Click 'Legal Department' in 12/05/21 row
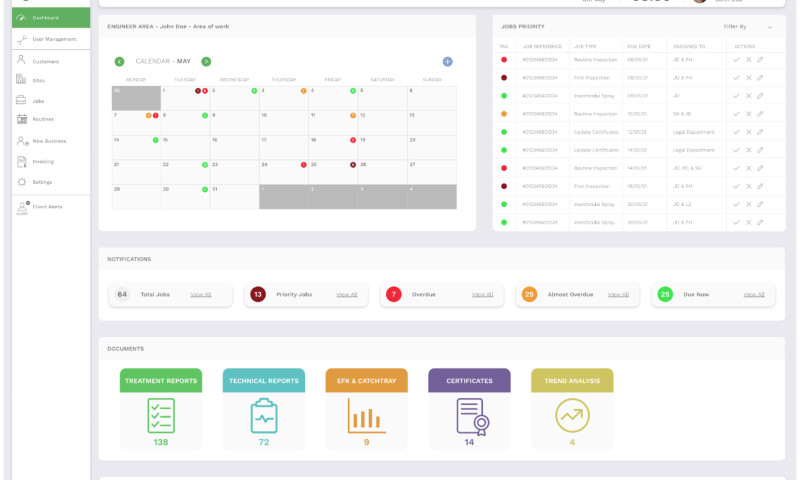 [x=693, y=132]
